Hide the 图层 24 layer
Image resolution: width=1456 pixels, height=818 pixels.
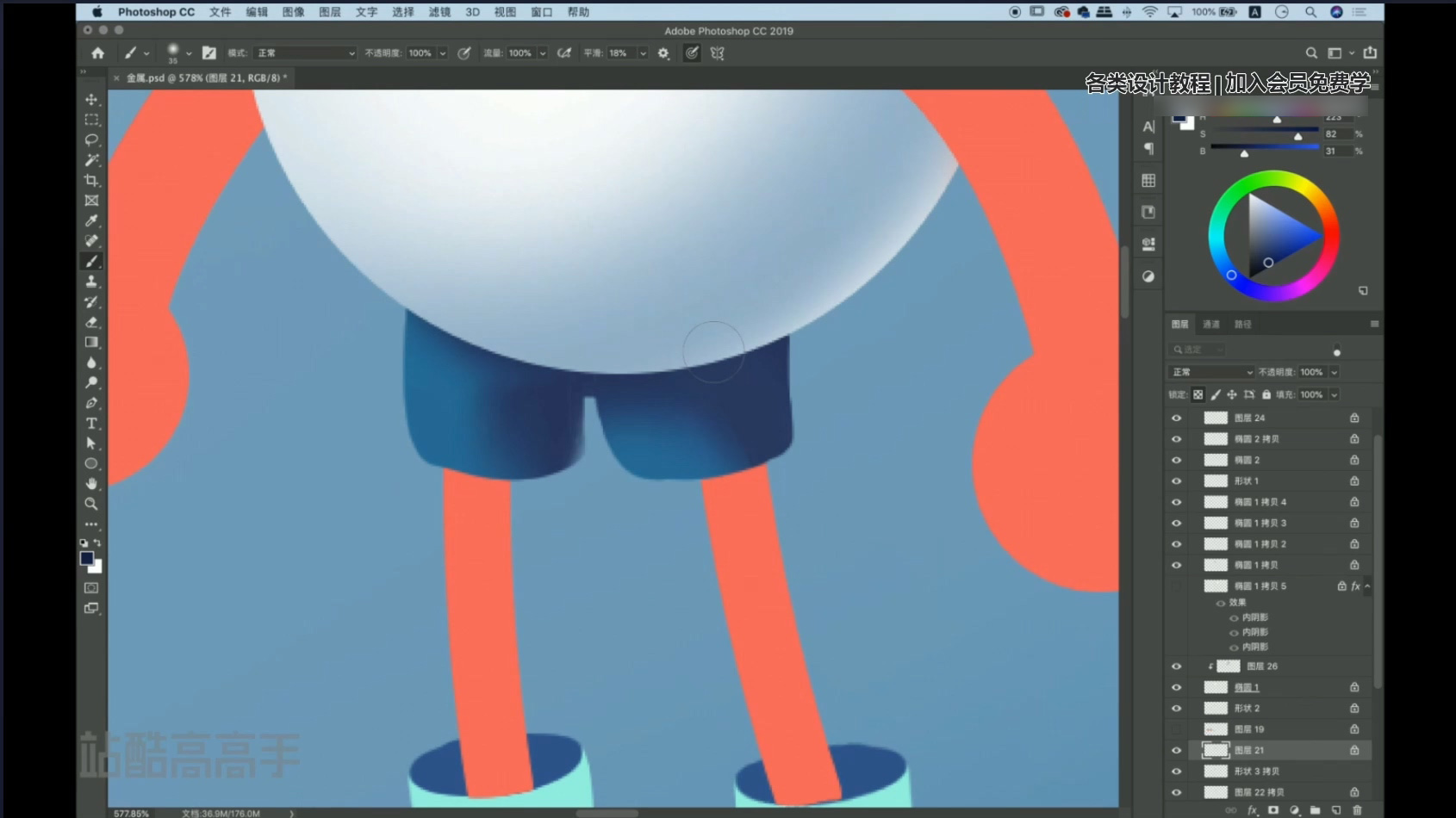(1176, 418)
